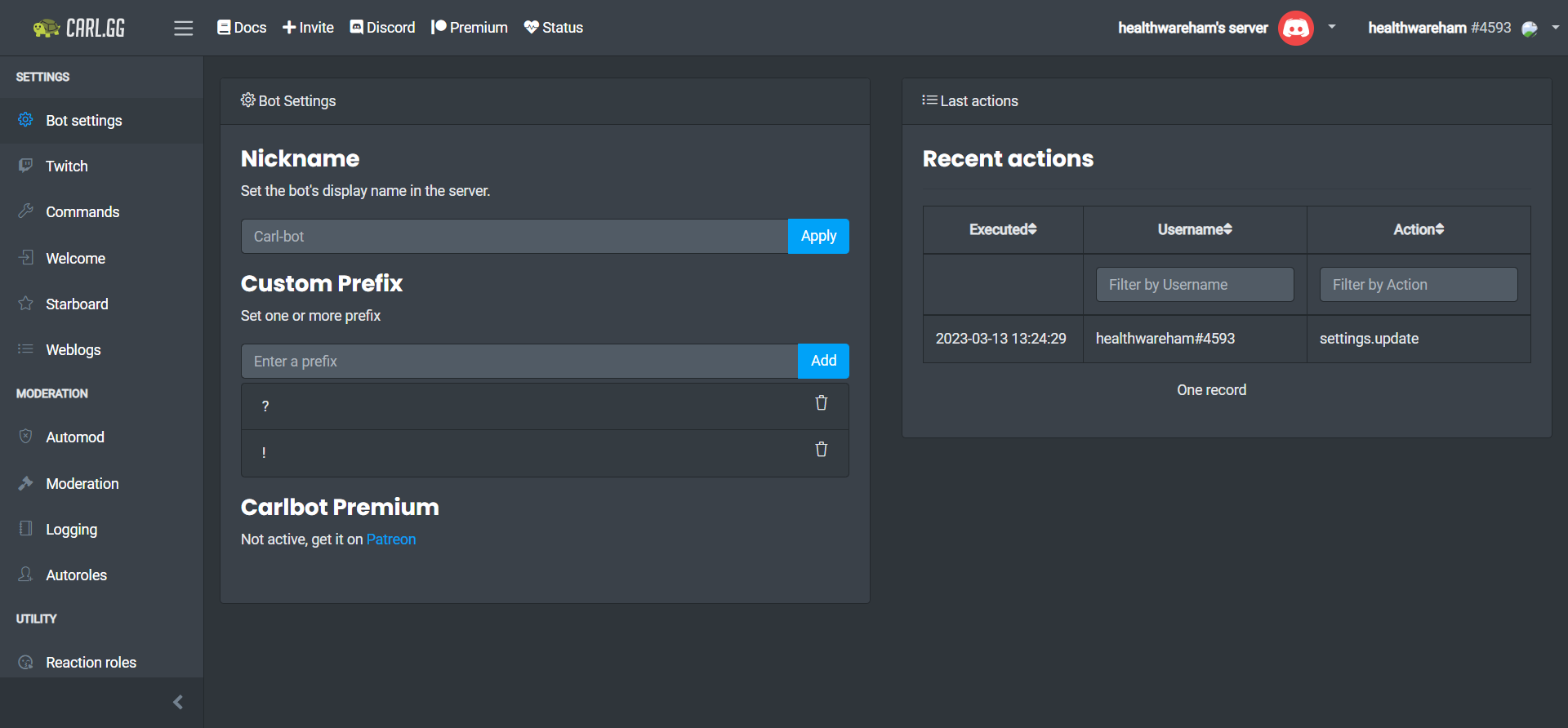Go to the Moderation page
The height and width of the screenshot is (728, 1568).
101,484
